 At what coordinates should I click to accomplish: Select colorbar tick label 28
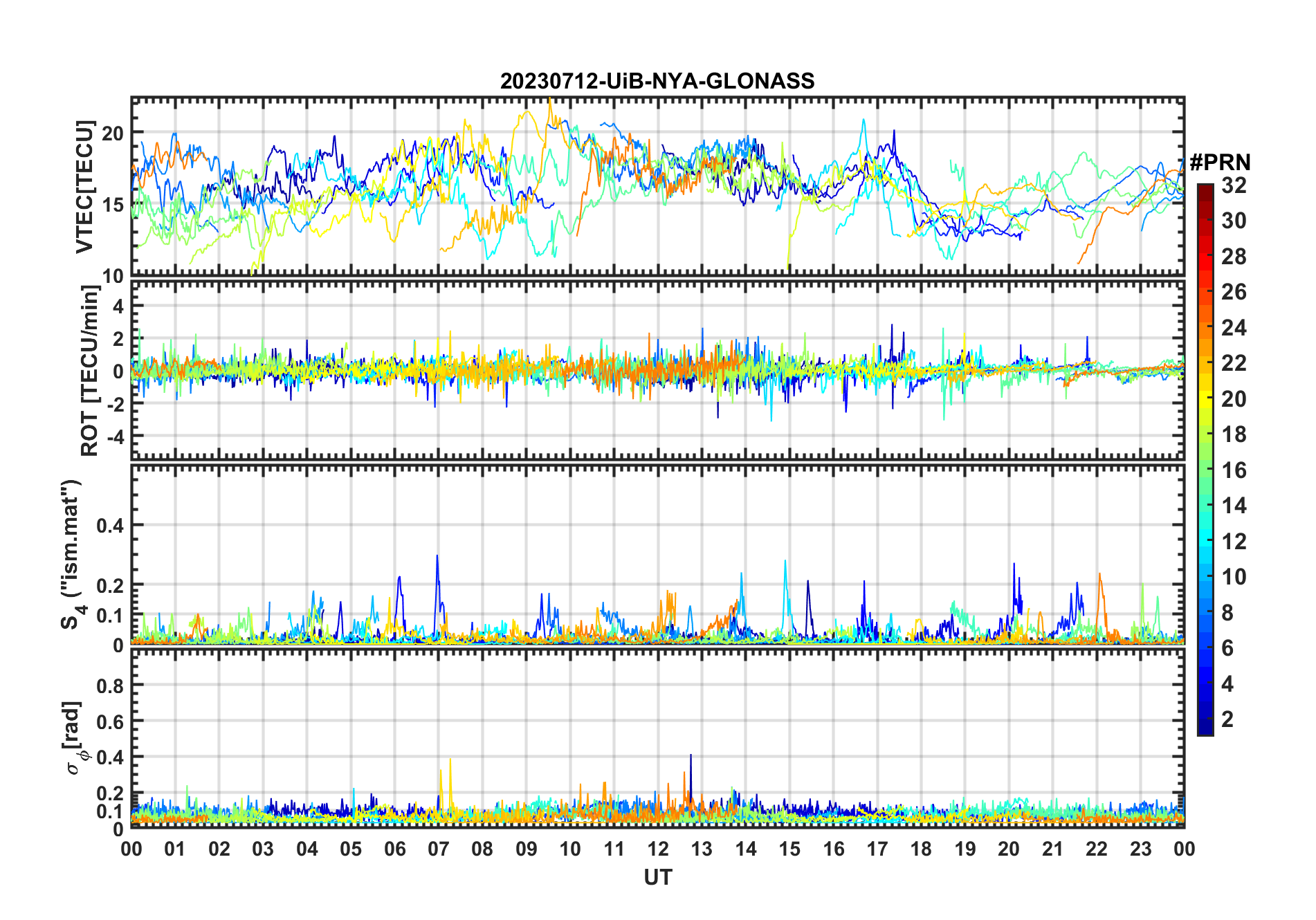point(1234,257)
